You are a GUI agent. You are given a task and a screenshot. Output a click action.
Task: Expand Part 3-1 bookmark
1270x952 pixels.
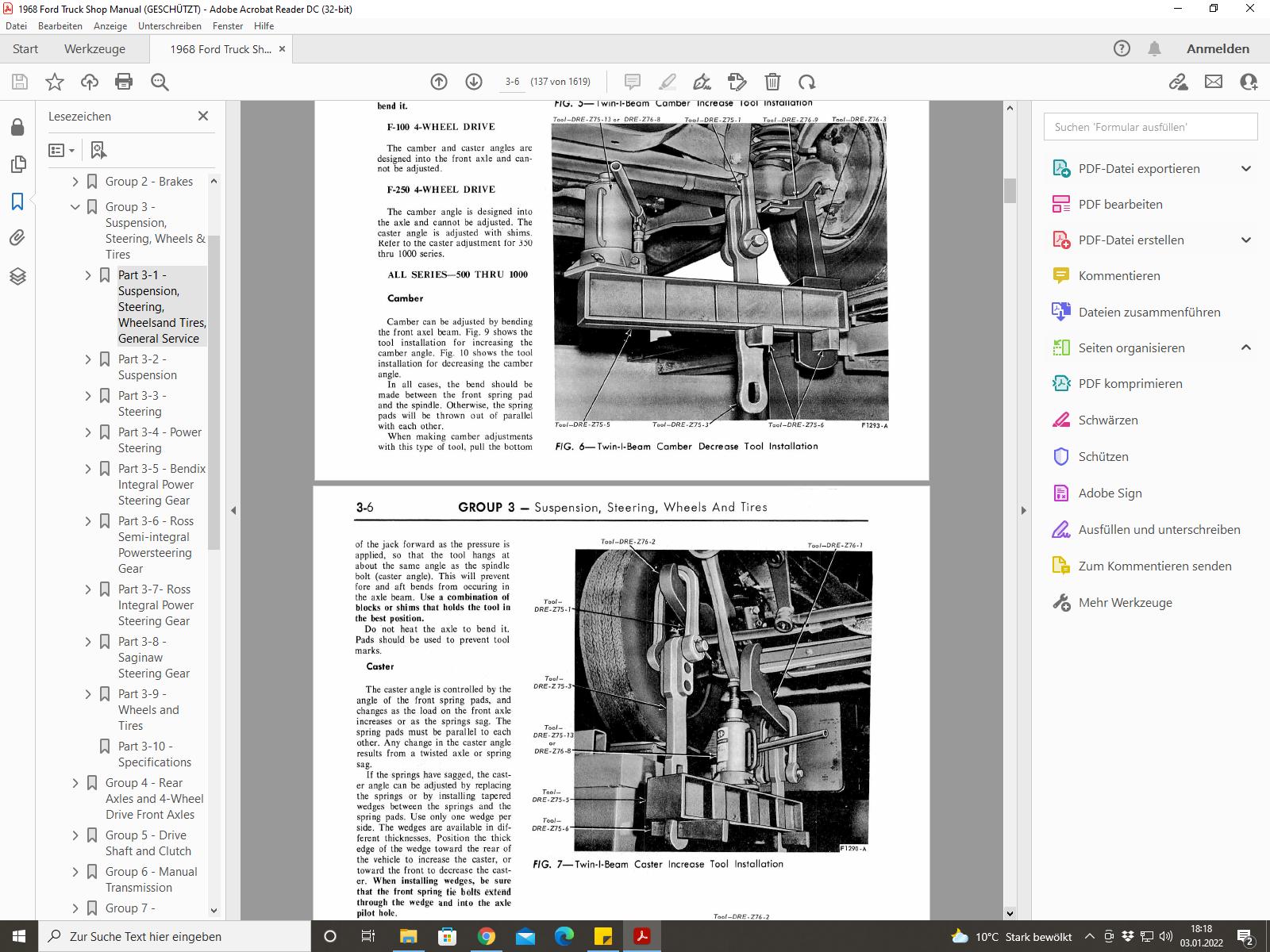tap(88, 275)
